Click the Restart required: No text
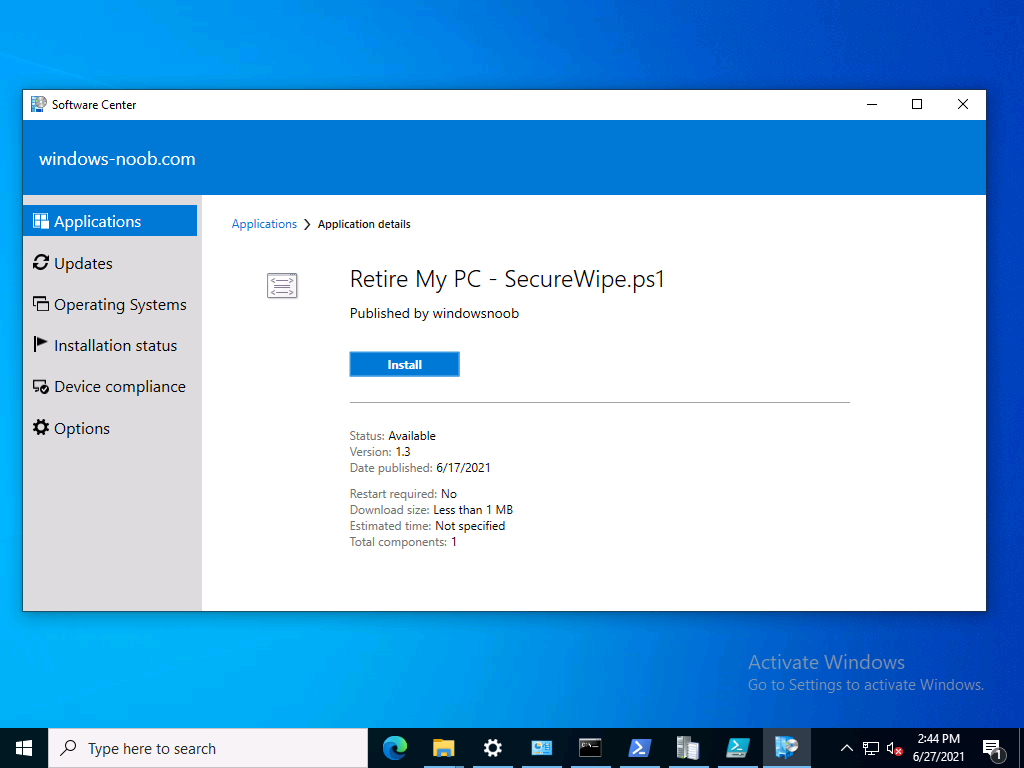Screen dimensions: 1024x768 403,494
